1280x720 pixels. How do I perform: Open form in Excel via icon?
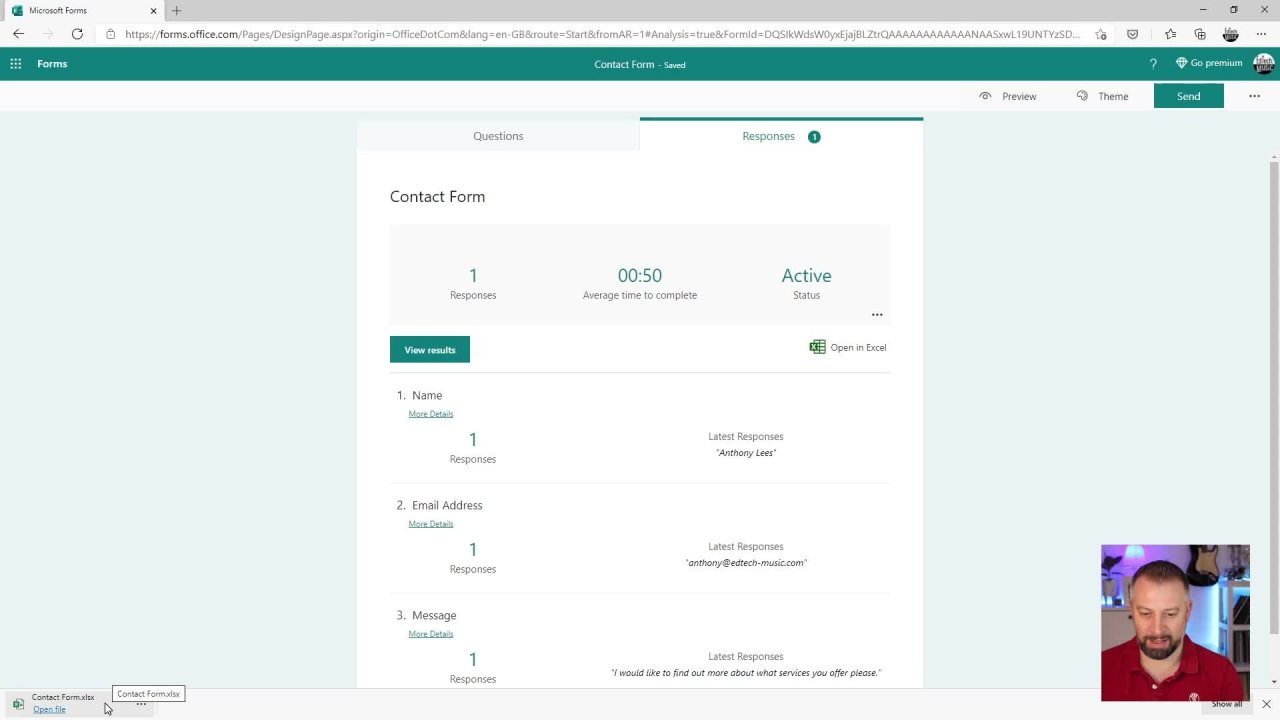point(817,347)
